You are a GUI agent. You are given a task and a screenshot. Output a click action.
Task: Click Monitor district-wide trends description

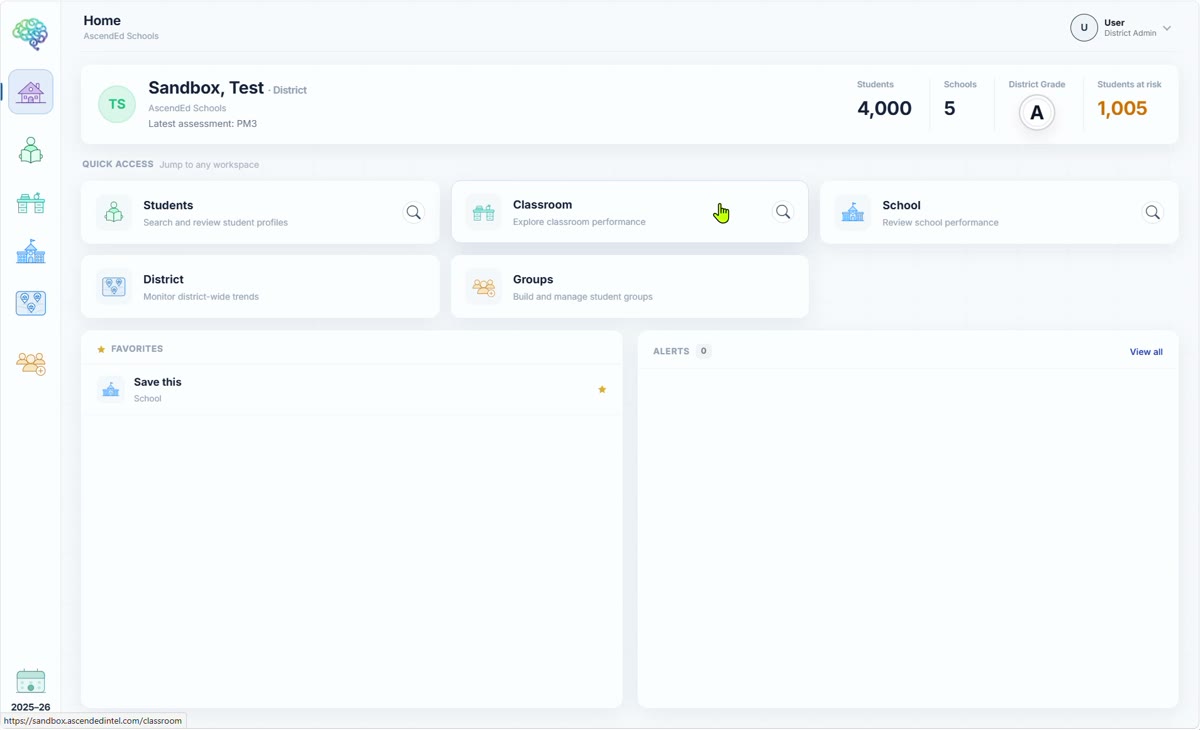(x=201, y=297)
